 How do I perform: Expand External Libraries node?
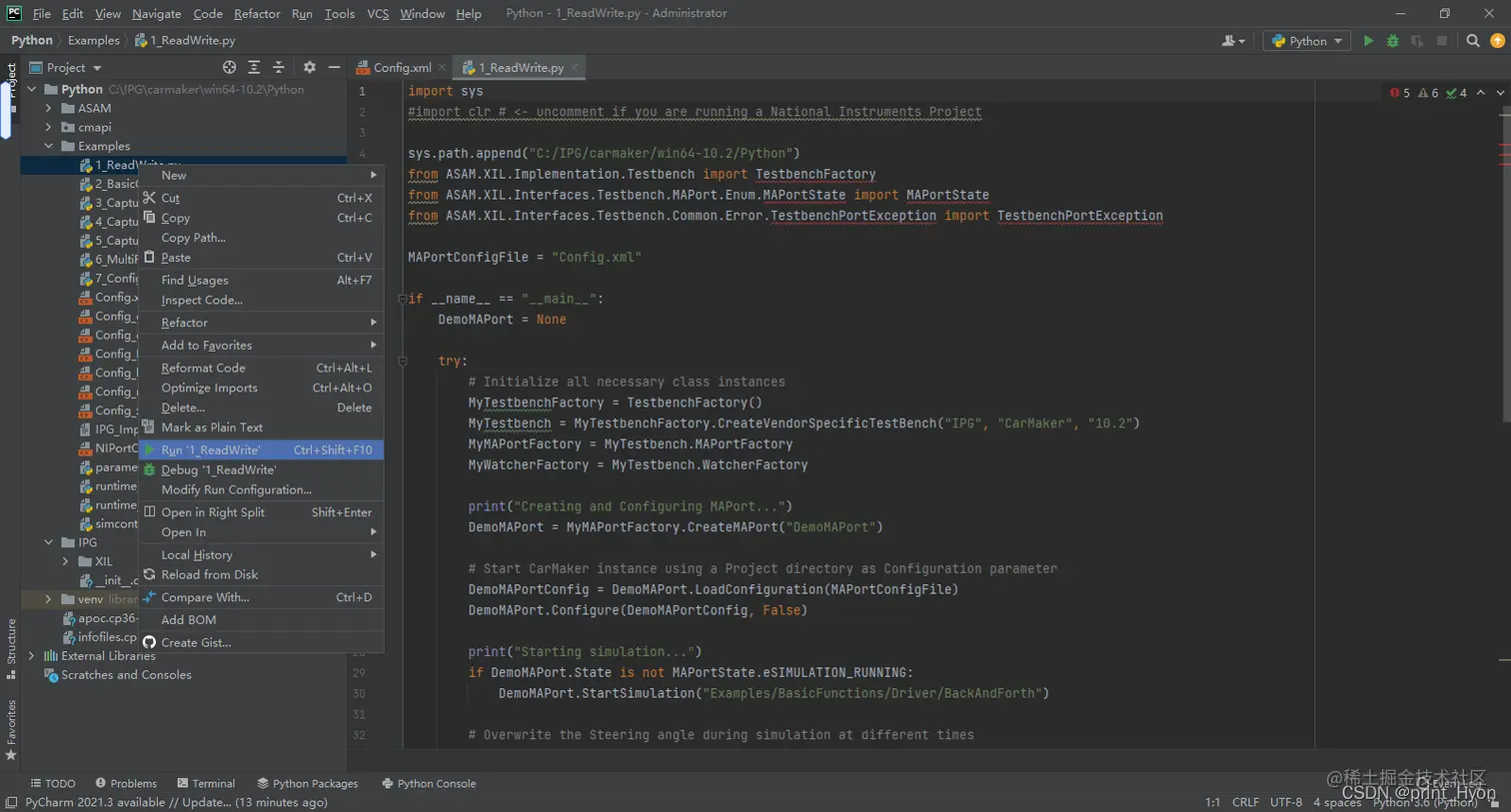click(32, 656)
